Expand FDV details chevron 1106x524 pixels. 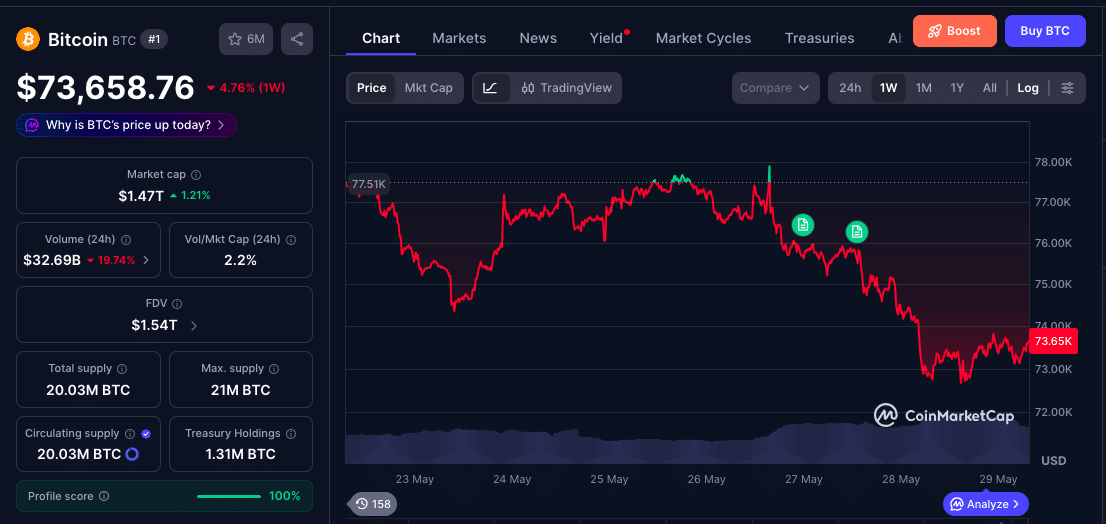point(194,326)
